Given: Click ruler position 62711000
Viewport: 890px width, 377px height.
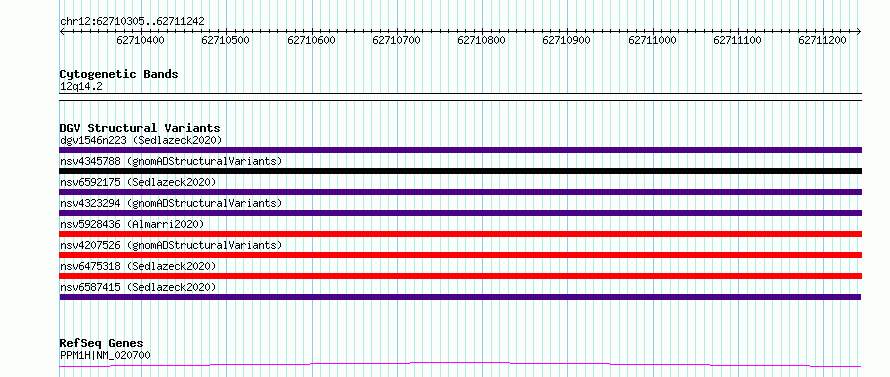Looking at the screenshot, I should [652, 40].
